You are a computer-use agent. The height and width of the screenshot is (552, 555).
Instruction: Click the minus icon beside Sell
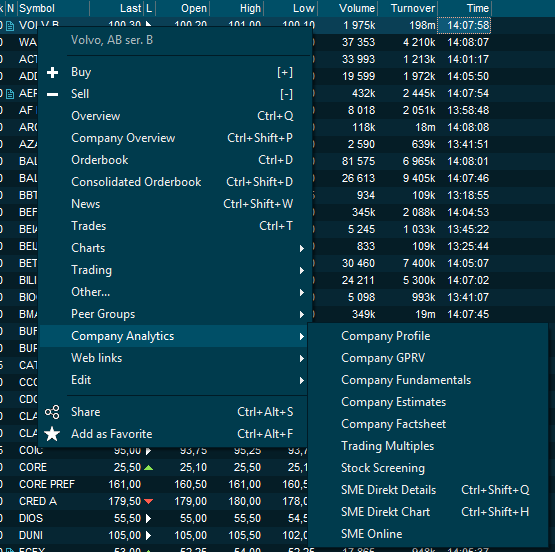(x=52, y=94)
